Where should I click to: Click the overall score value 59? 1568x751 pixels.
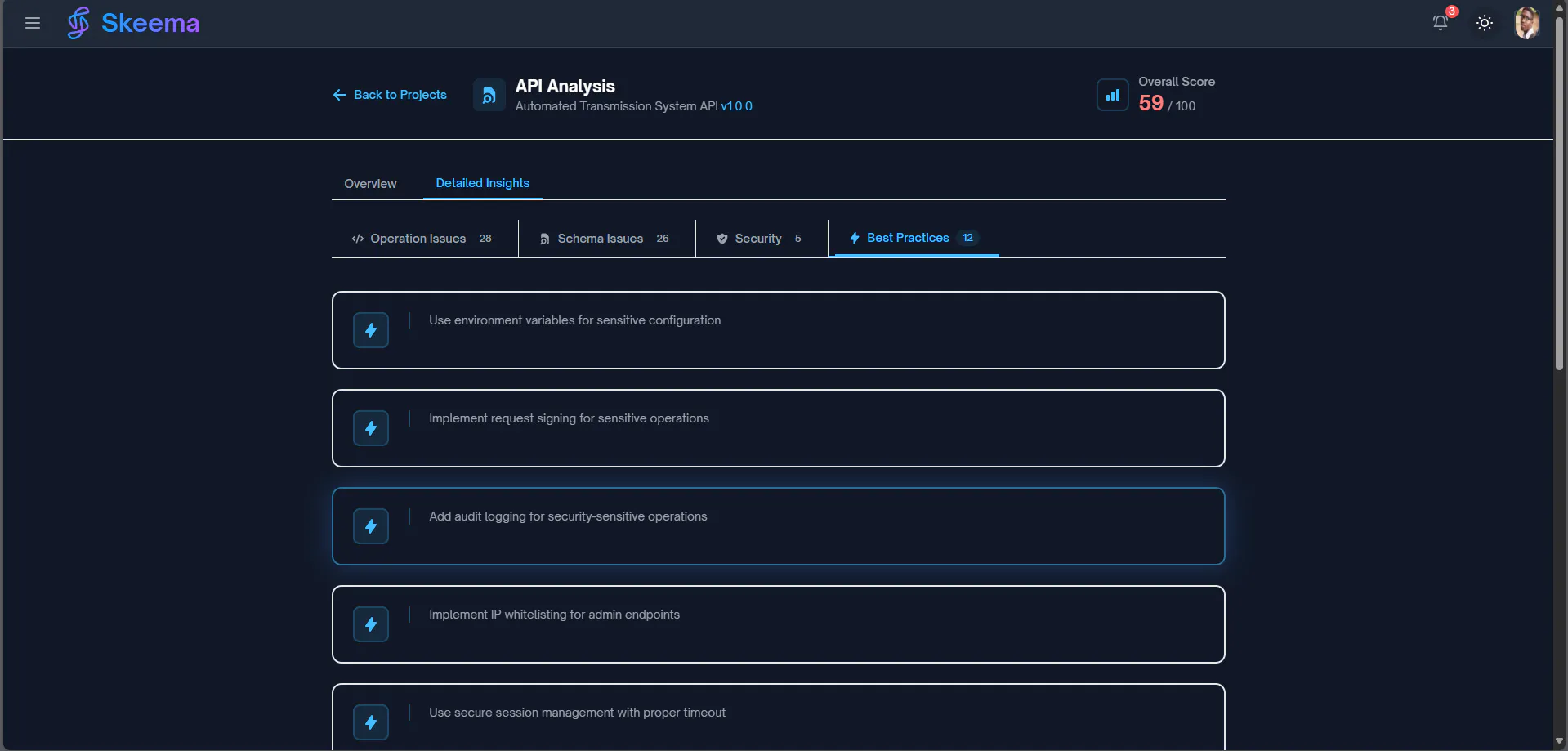pos(1150,103)
